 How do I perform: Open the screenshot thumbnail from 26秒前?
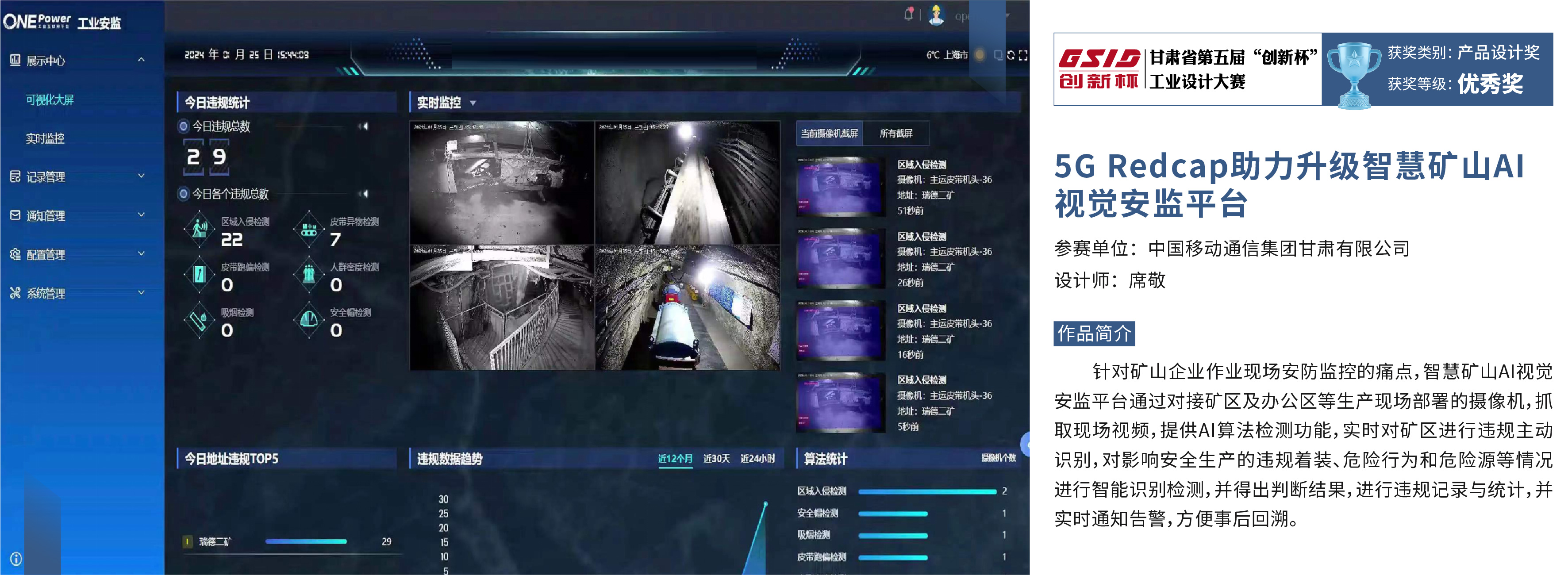point(841,259)
